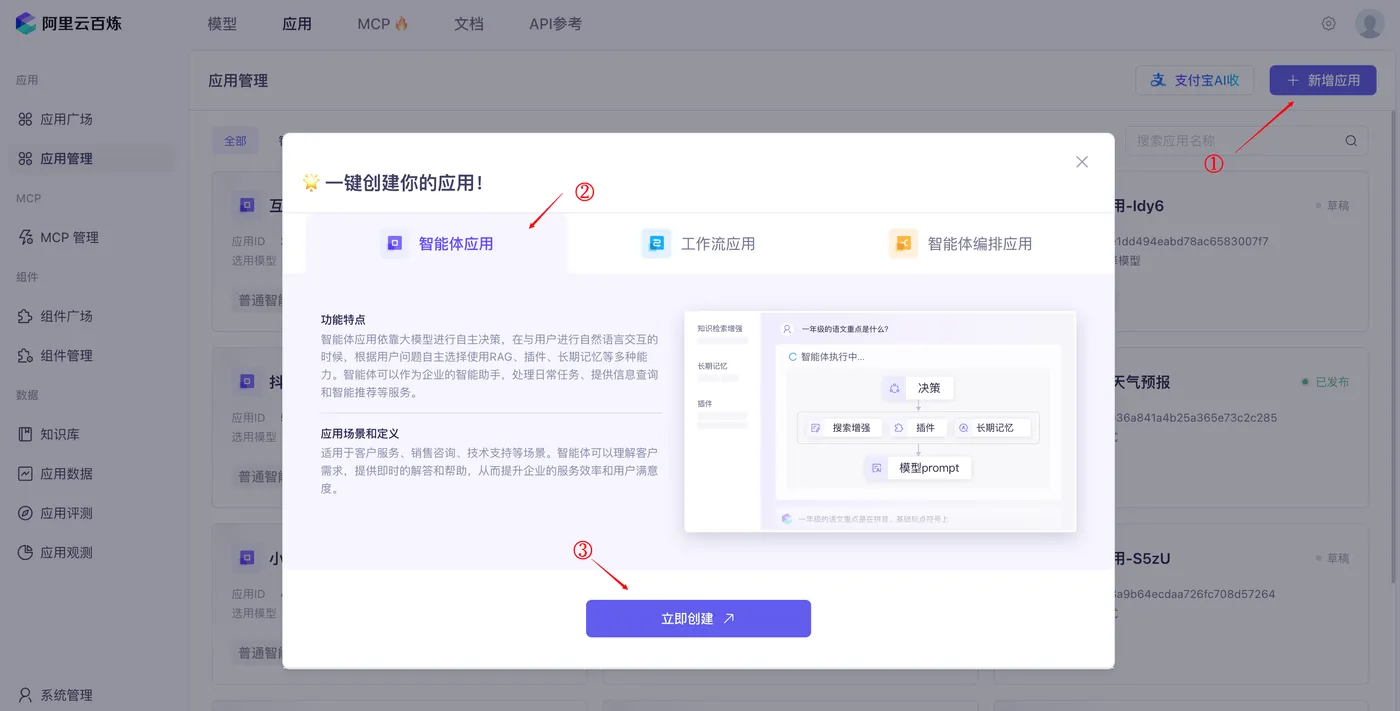Close the create application dialog
Image resolution: width=1400 pixels, height=711 pixels.
[1082, 162]
